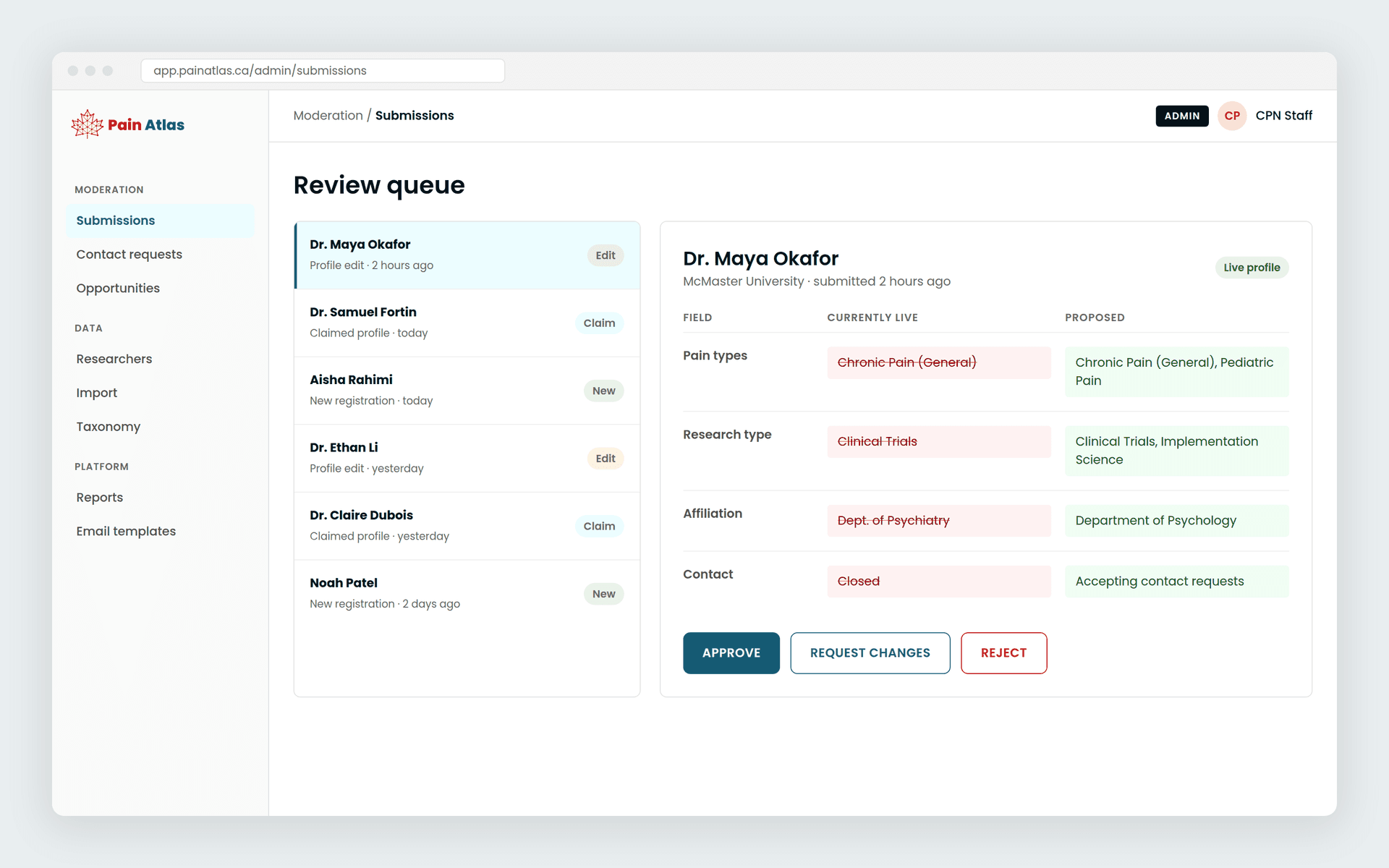1389x868 pixels.
Task: Open the Live profile badge
Action: 1252,268
